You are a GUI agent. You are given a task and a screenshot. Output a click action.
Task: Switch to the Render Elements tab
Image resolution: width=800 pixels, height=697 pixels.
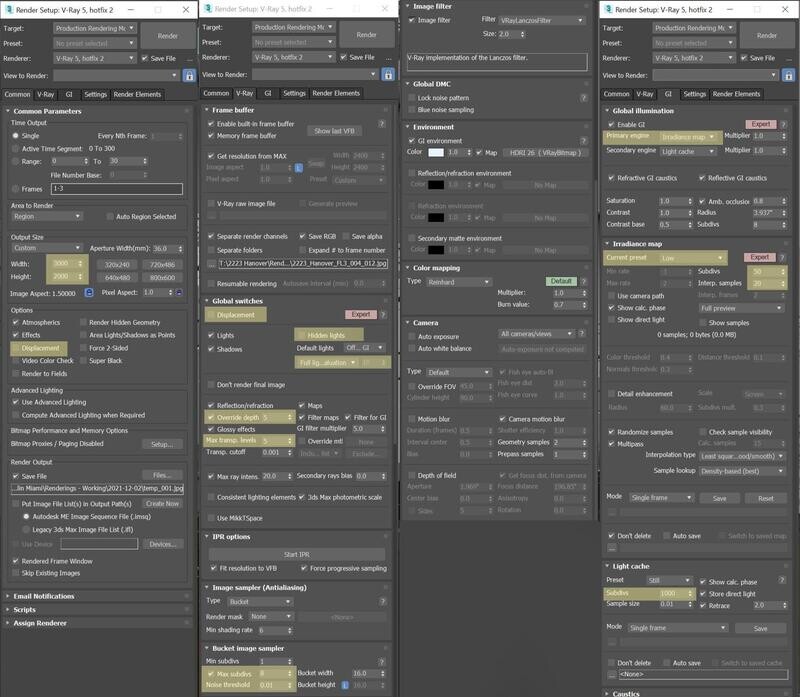[x=137, y=92]
